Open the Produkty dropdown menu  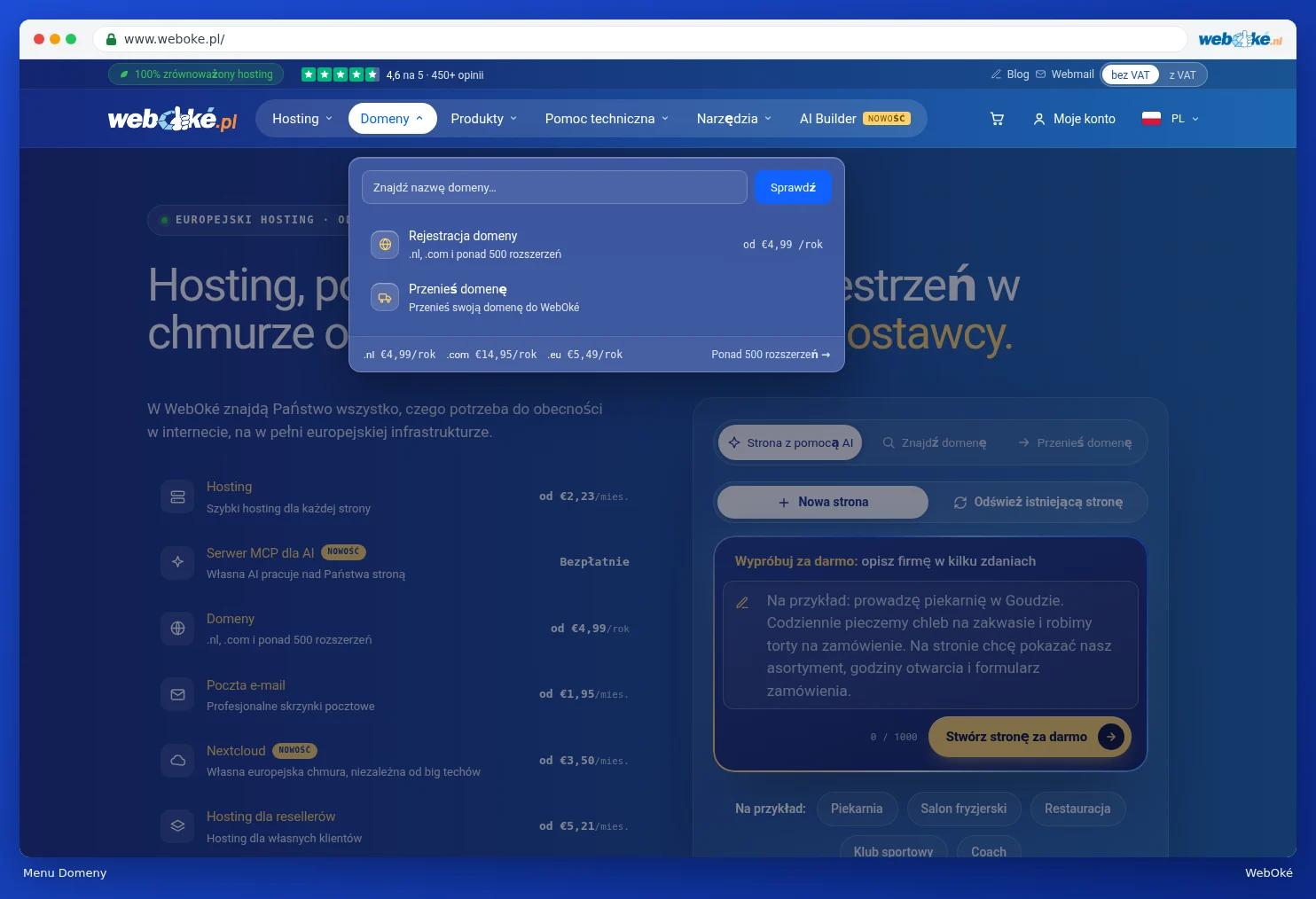[x=483, y=119]
